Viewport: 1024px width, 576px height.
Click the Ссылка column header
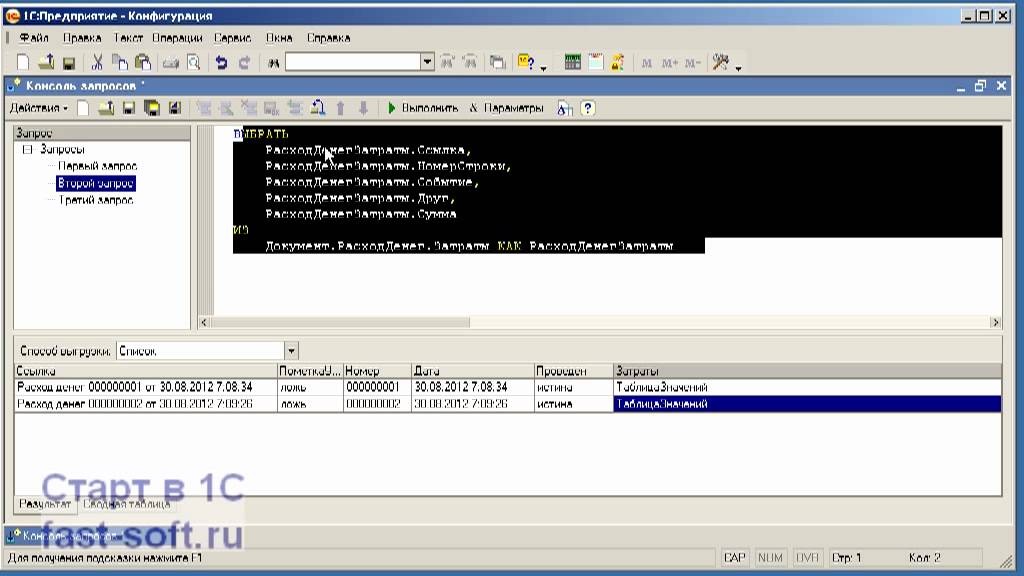pos(146,371)
